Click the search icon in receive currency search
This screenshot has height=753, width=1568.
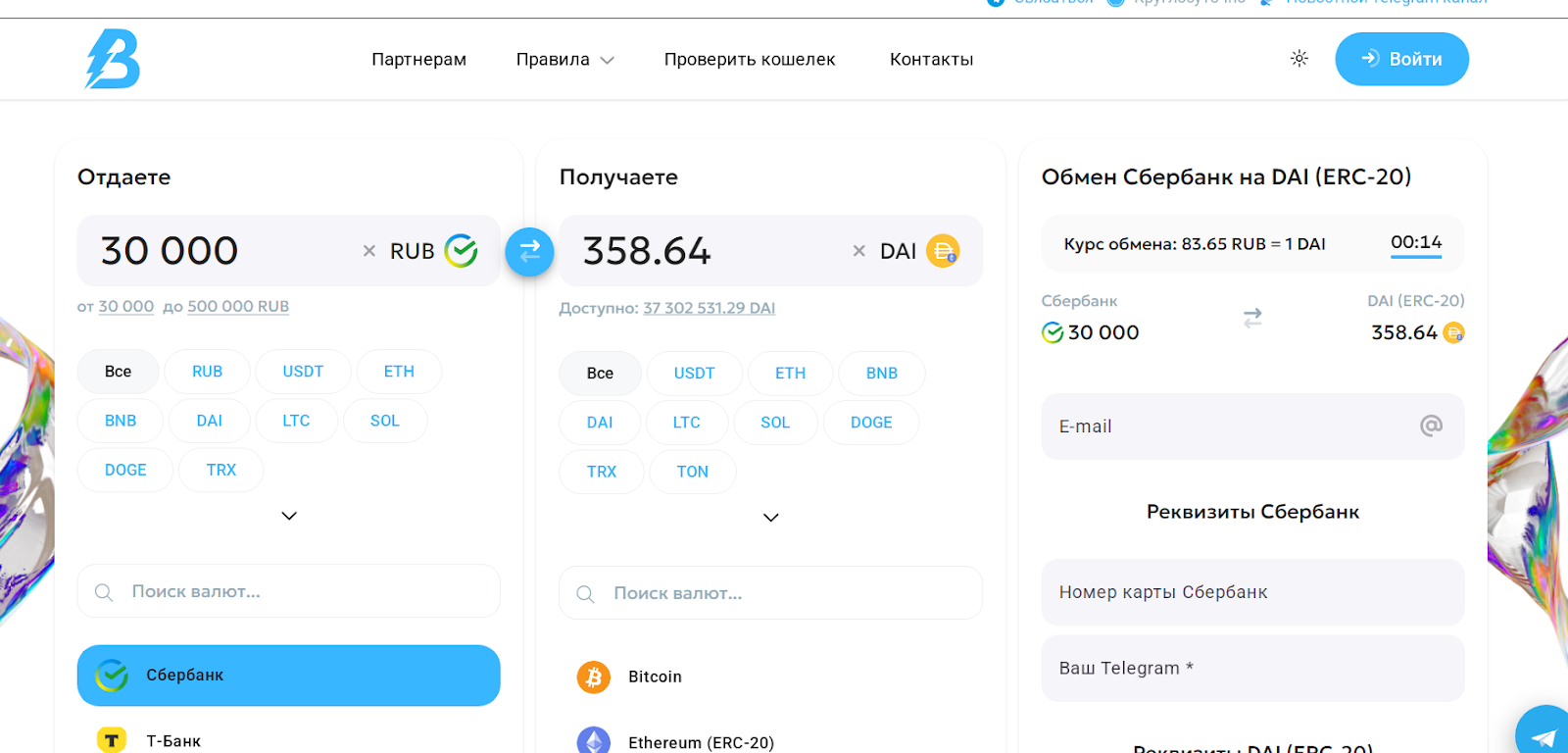[x=585, y=594]
